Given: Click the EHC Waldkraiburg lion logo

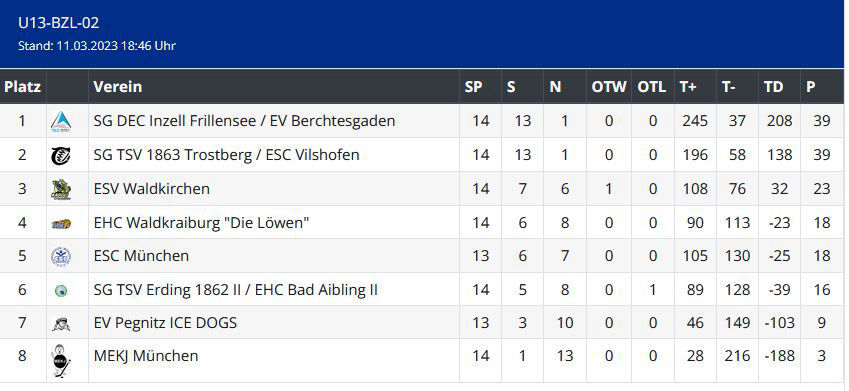Looking at the screenshot, I should tap(61, 223).
